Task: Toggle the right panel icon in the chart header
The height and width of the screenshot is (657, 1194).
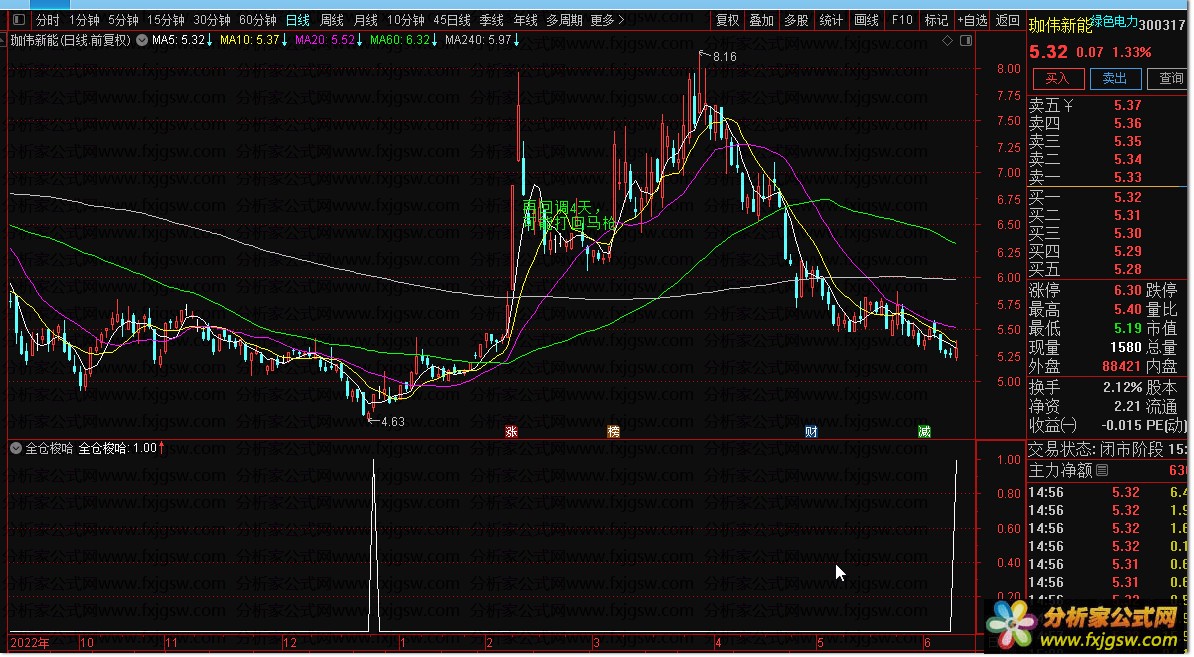Action: (x=966, y=40)
